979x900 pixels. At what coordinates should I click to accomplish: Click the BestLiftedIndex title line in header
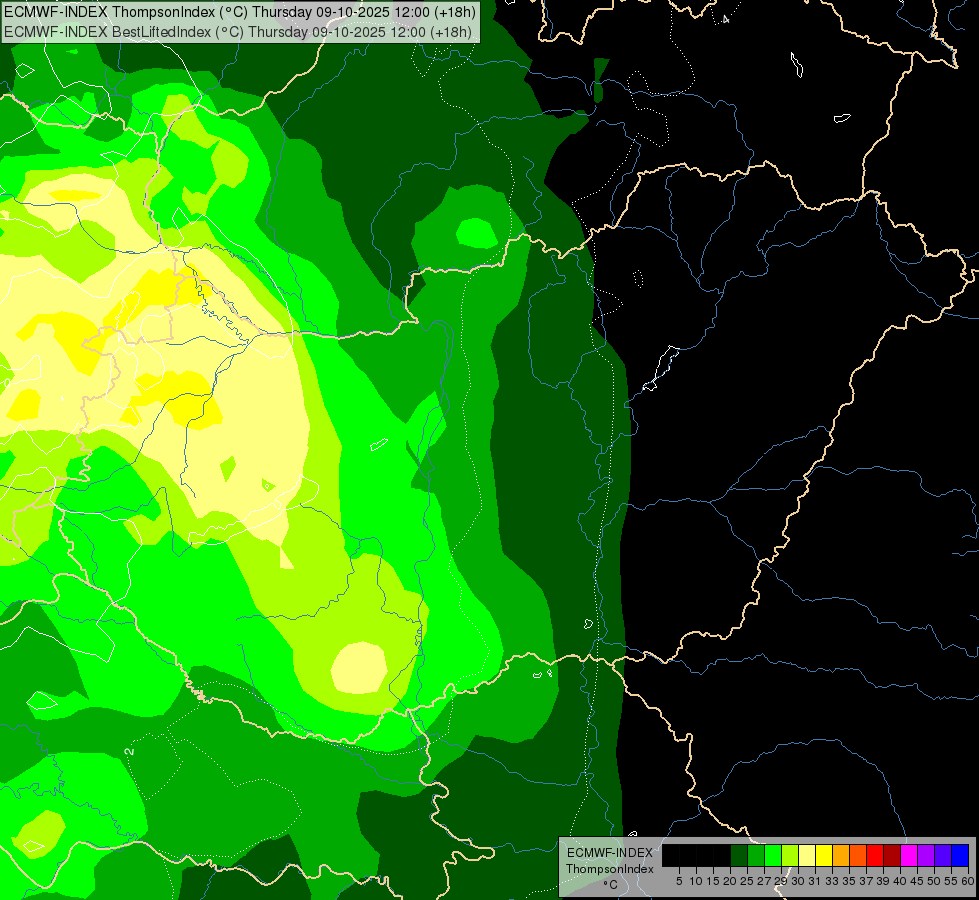point(238,31)
